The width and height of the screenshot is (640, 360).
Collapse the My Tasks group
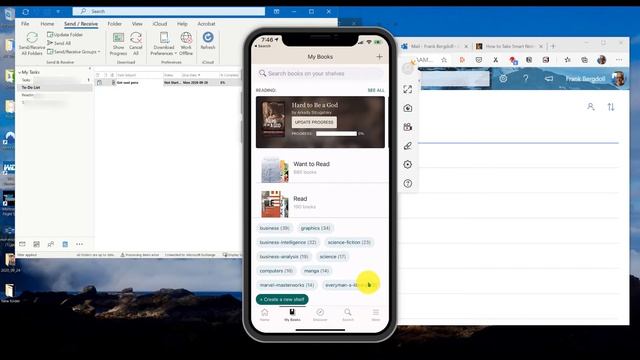point(20,72)
